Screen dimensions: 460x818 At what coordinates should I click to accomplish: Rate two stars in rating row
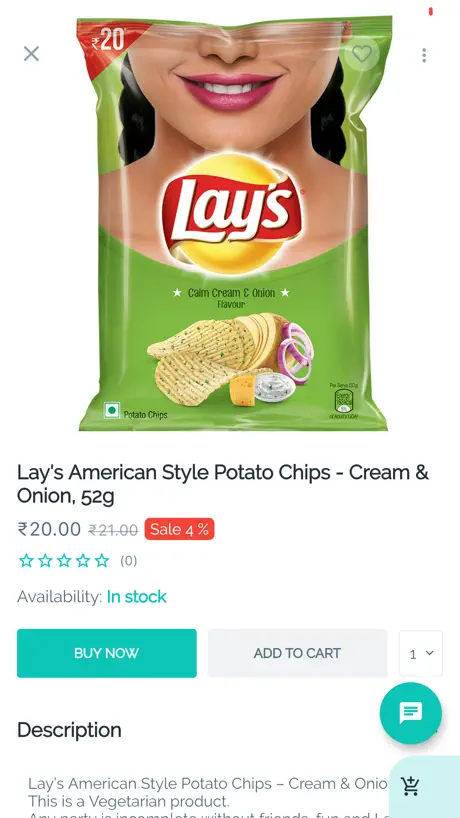coord(45,561)
